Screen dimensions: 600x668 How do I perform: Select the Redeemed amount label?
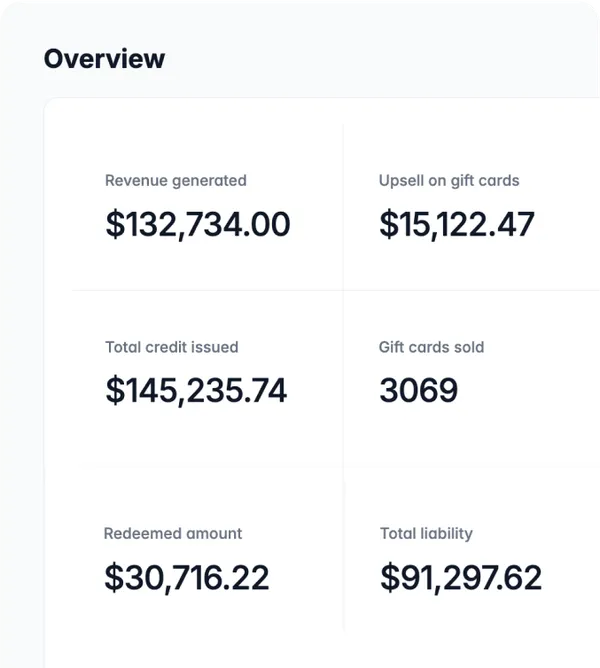click(x=173, y=533)
